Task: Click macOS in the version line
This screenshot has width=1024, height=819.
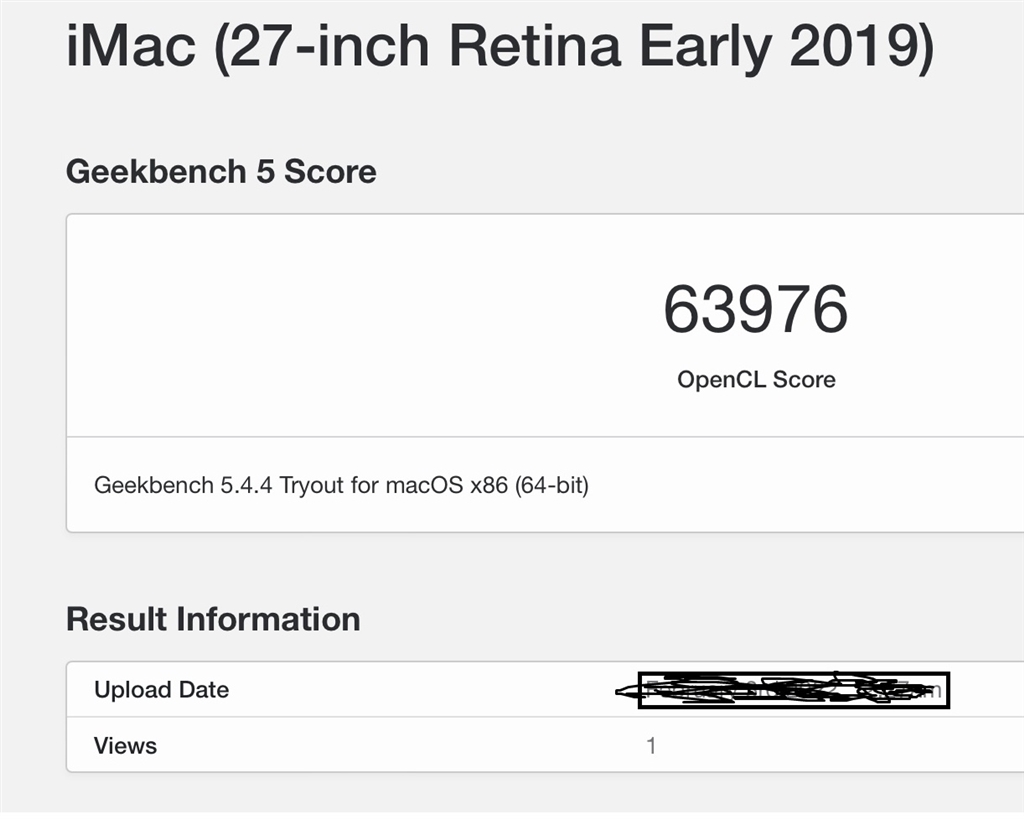Action: point(424,485)
